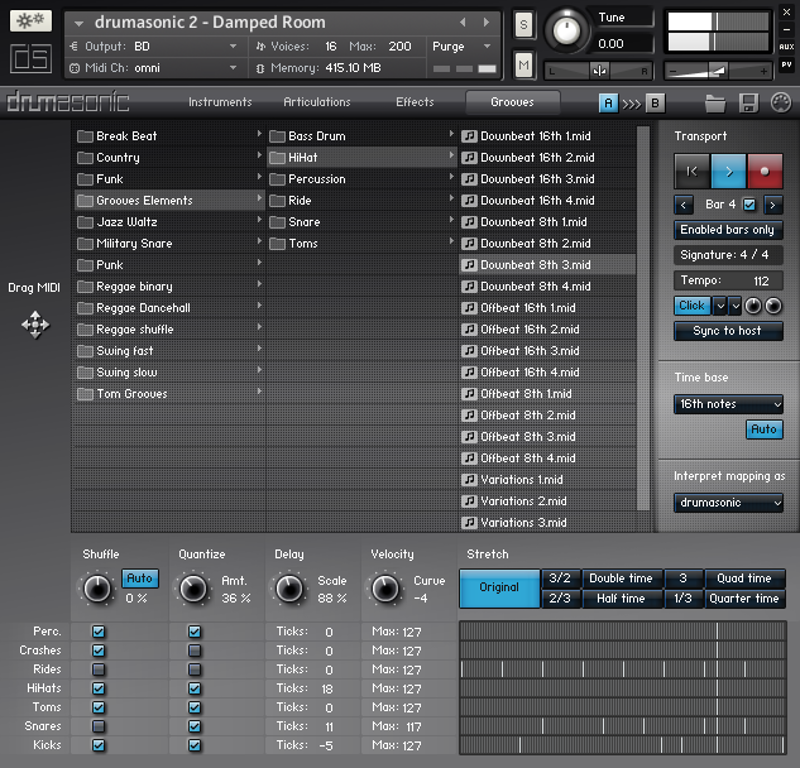Viewport: 800px width, 768px height.
Task: Enable Quantize checkbox for Crashes
Action: click(194, 651)
